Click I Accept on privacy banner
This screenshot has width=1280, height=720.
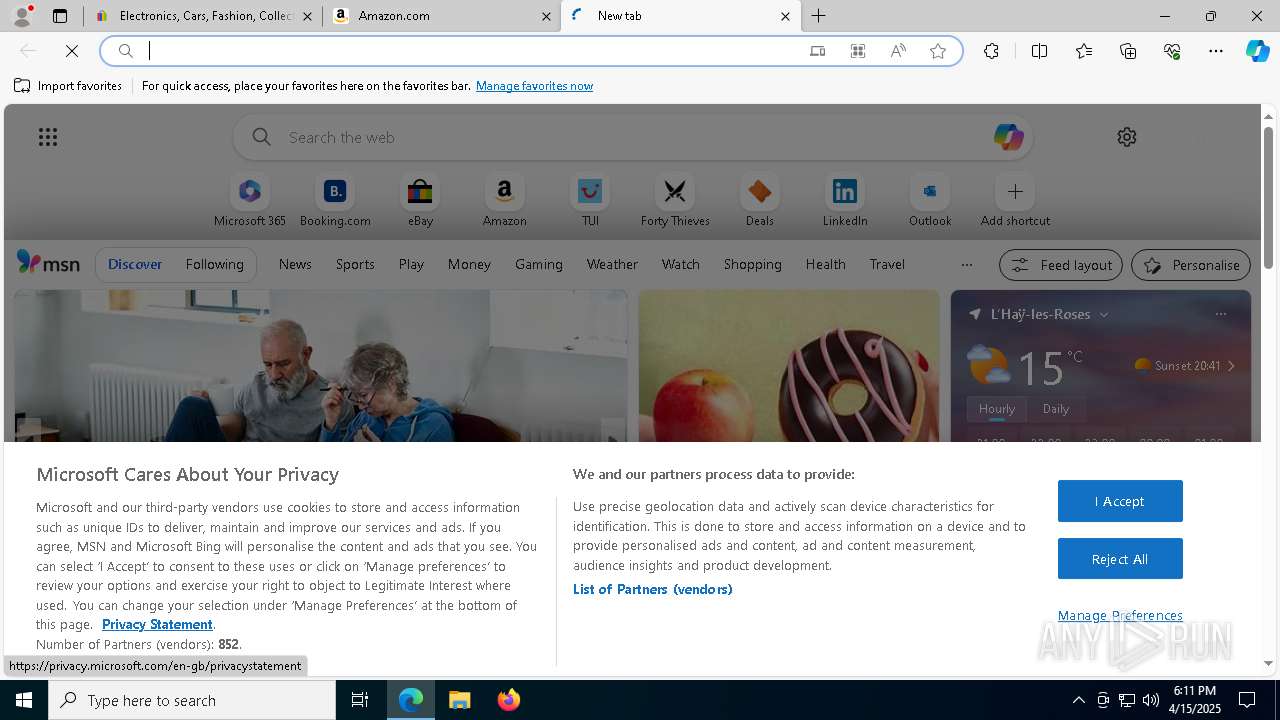(x=1120, y=501)
